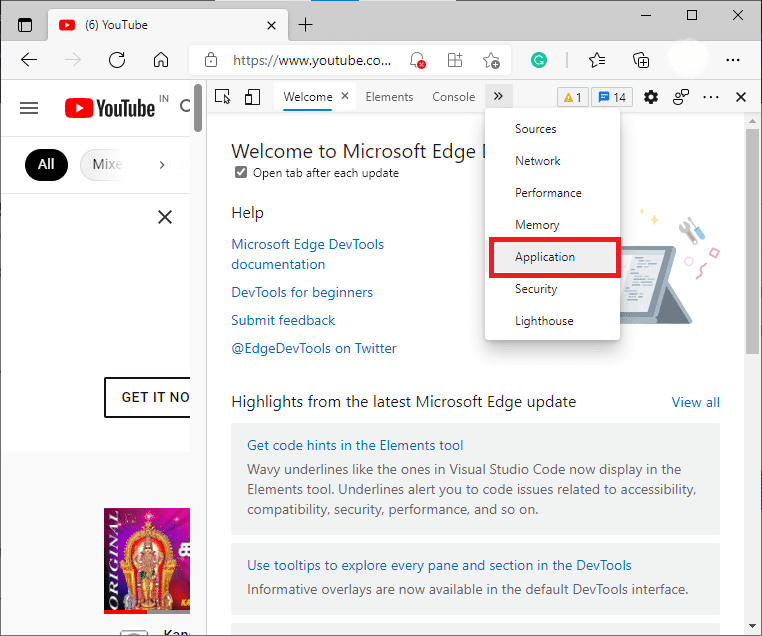Open browser Settings and more menu
This screenshot has width=762, height=636.
pos(732,60)
